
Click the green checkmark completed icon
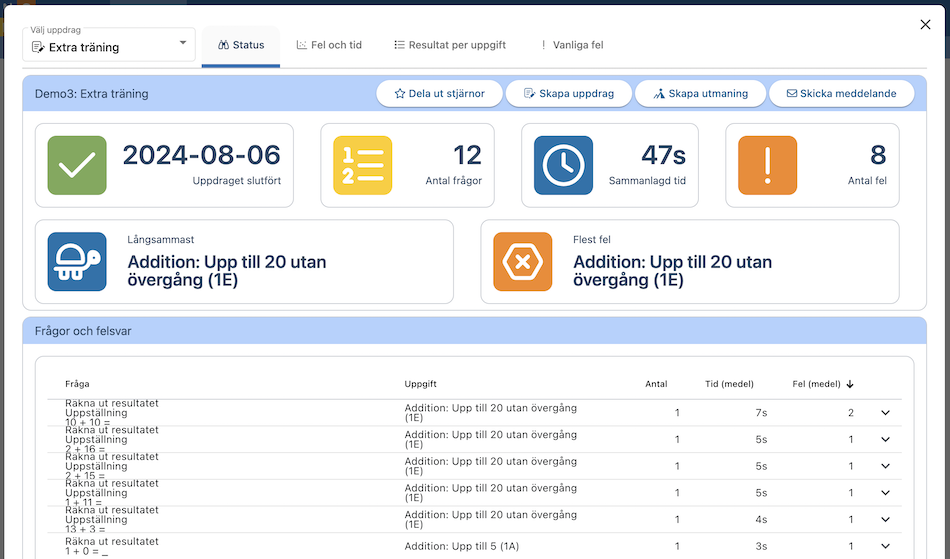tap(77, 165)
